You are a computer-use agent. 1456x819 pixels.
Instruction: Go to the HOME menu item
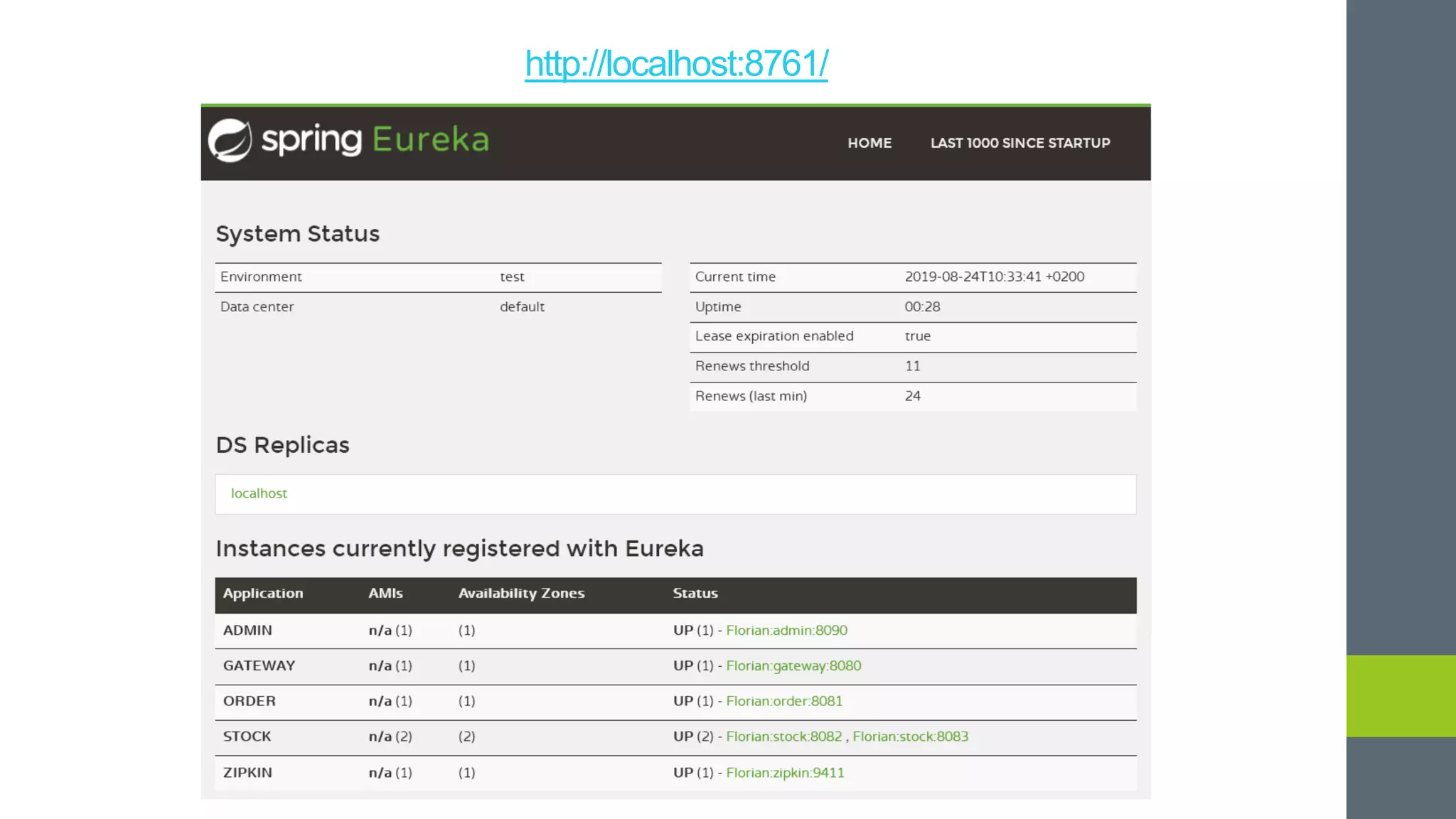pos(869,143)
